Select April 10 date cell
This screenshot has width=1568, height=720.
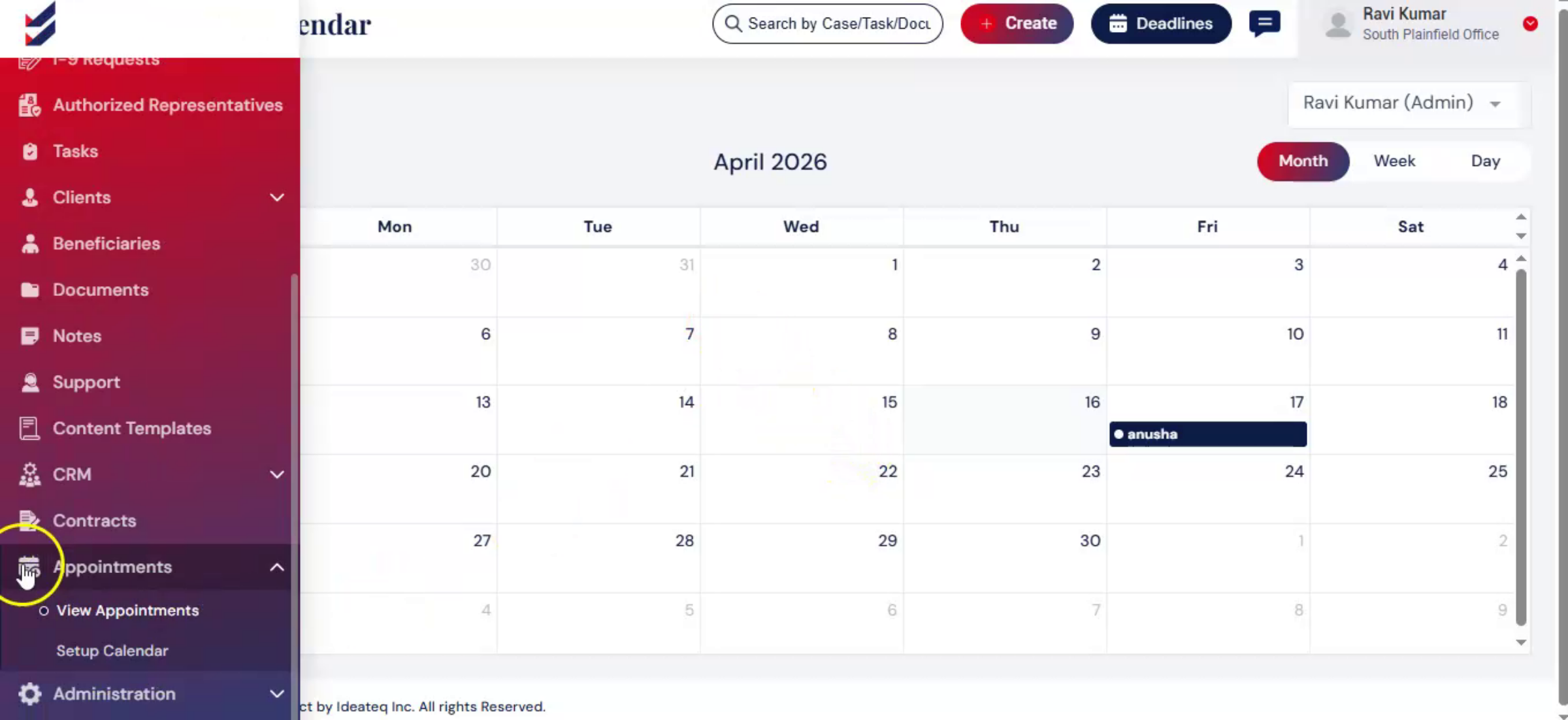tap(1208, 351)
